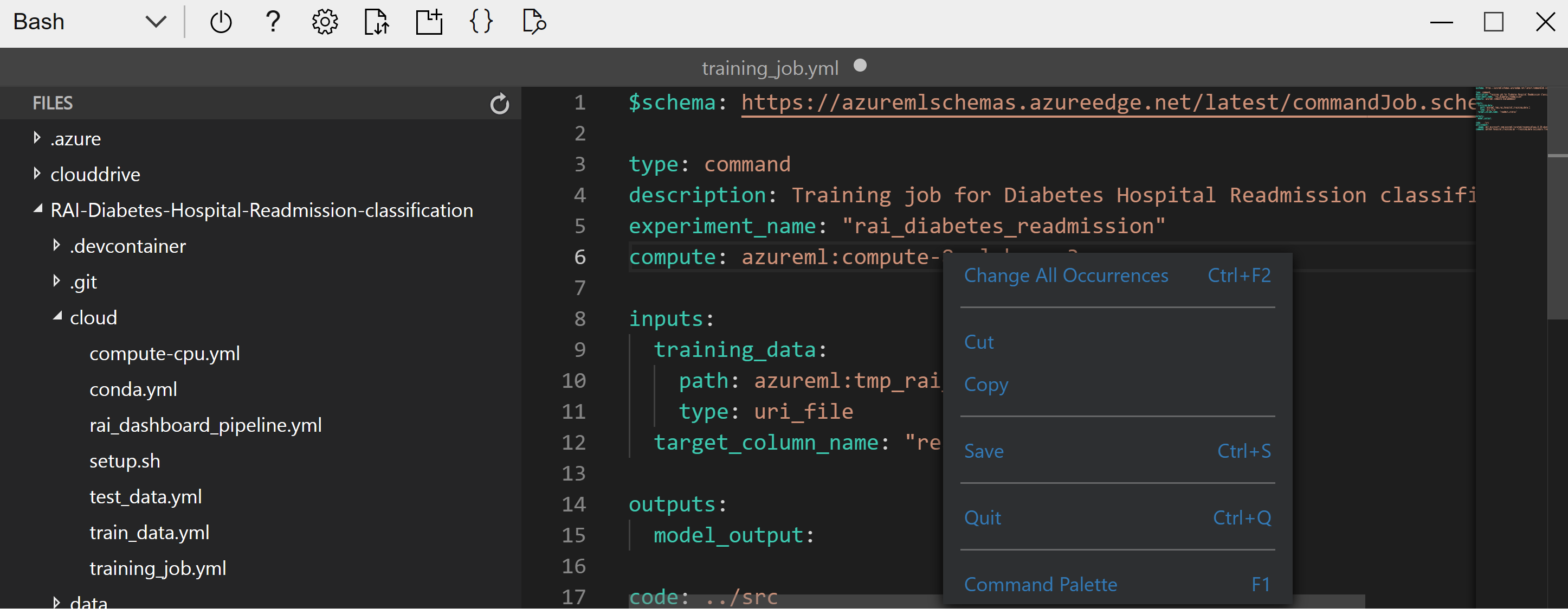Expand the .git folder
The width and height of the screenshot is (1568, 614).
click(55, 281)
